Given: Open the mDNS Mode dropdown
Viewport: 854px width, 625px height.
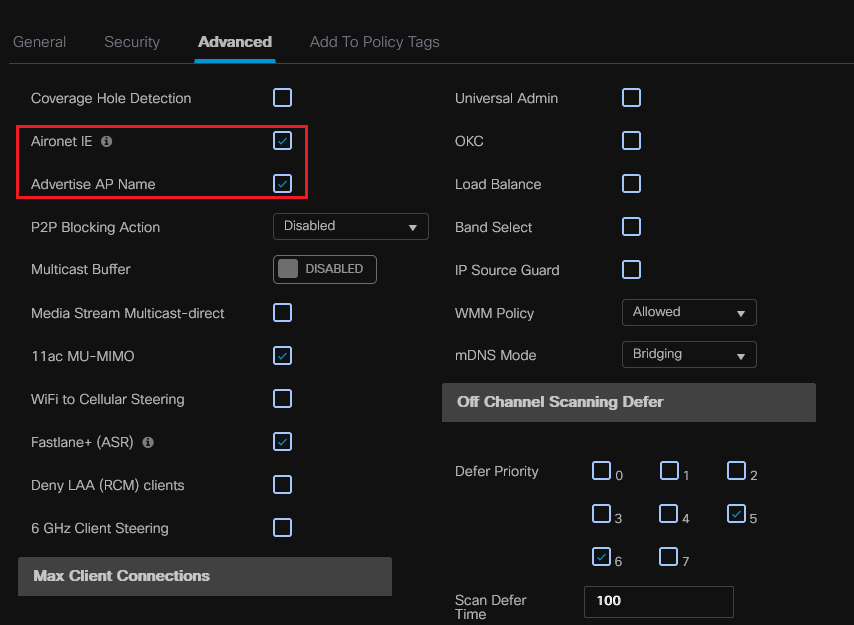Looking at the screenshot, I should tap(688, 354).
